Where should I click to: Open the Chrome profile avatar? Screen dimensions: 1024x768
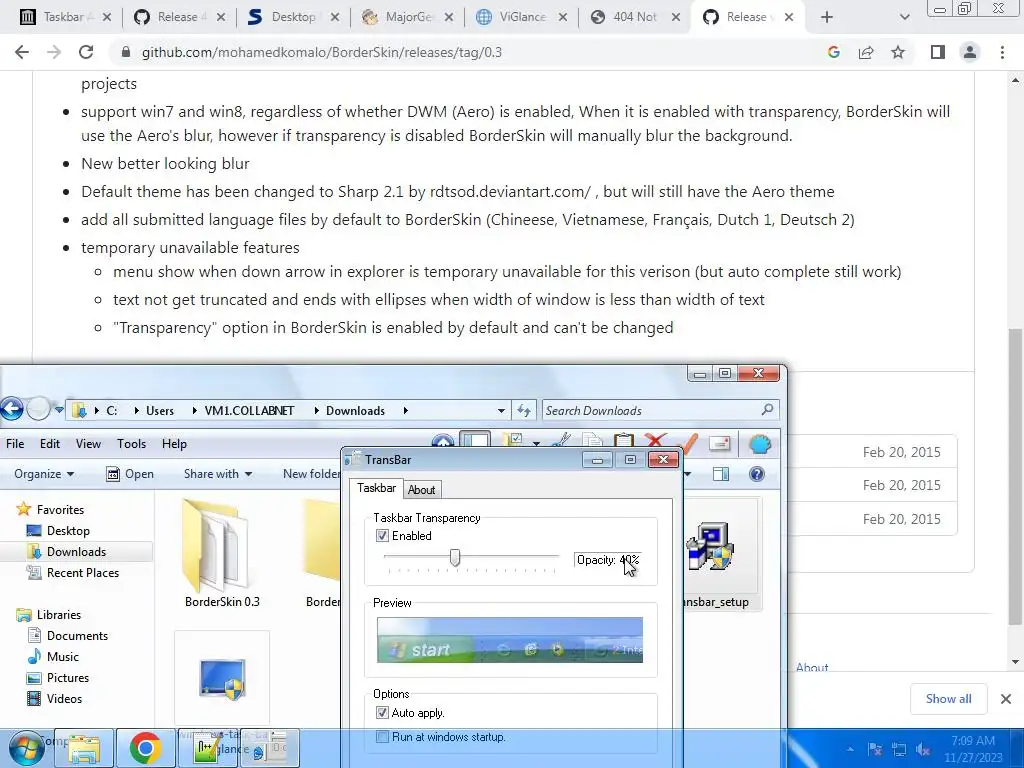pos(970,52)
